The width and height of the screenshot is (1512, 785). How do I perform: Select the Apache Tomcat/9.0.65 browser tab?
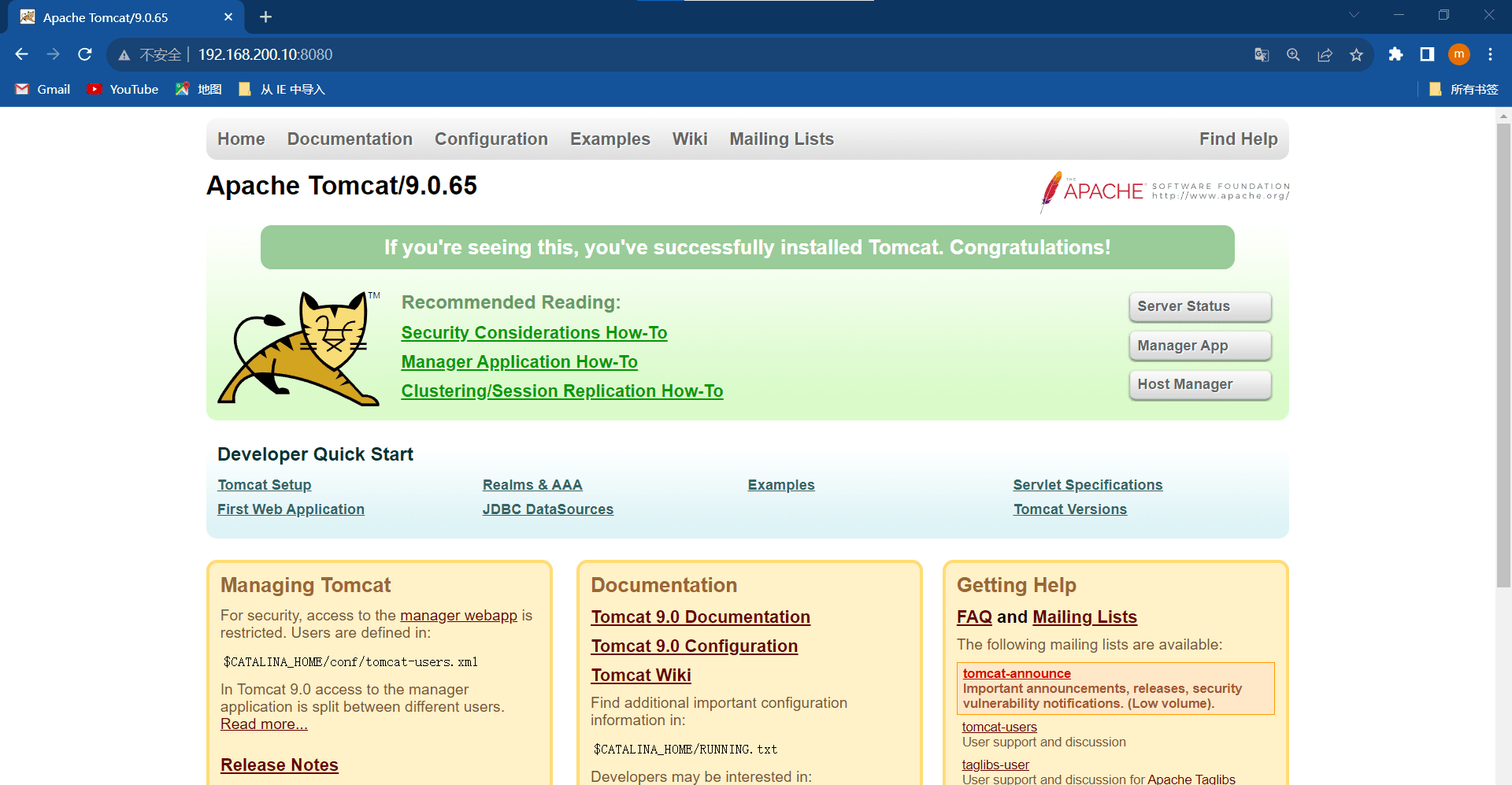pos(126,17)
